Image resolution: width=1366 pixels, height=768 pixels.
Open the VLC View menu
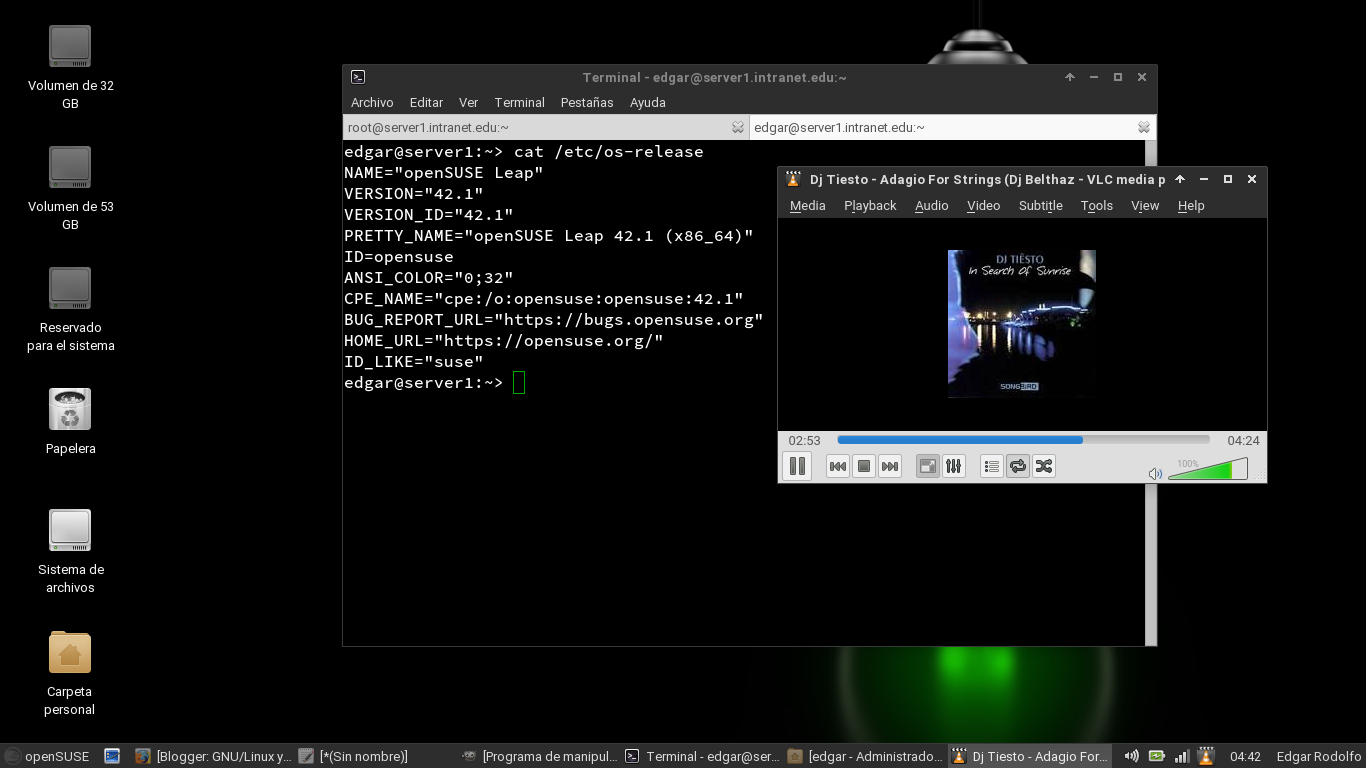point(1145,206)
